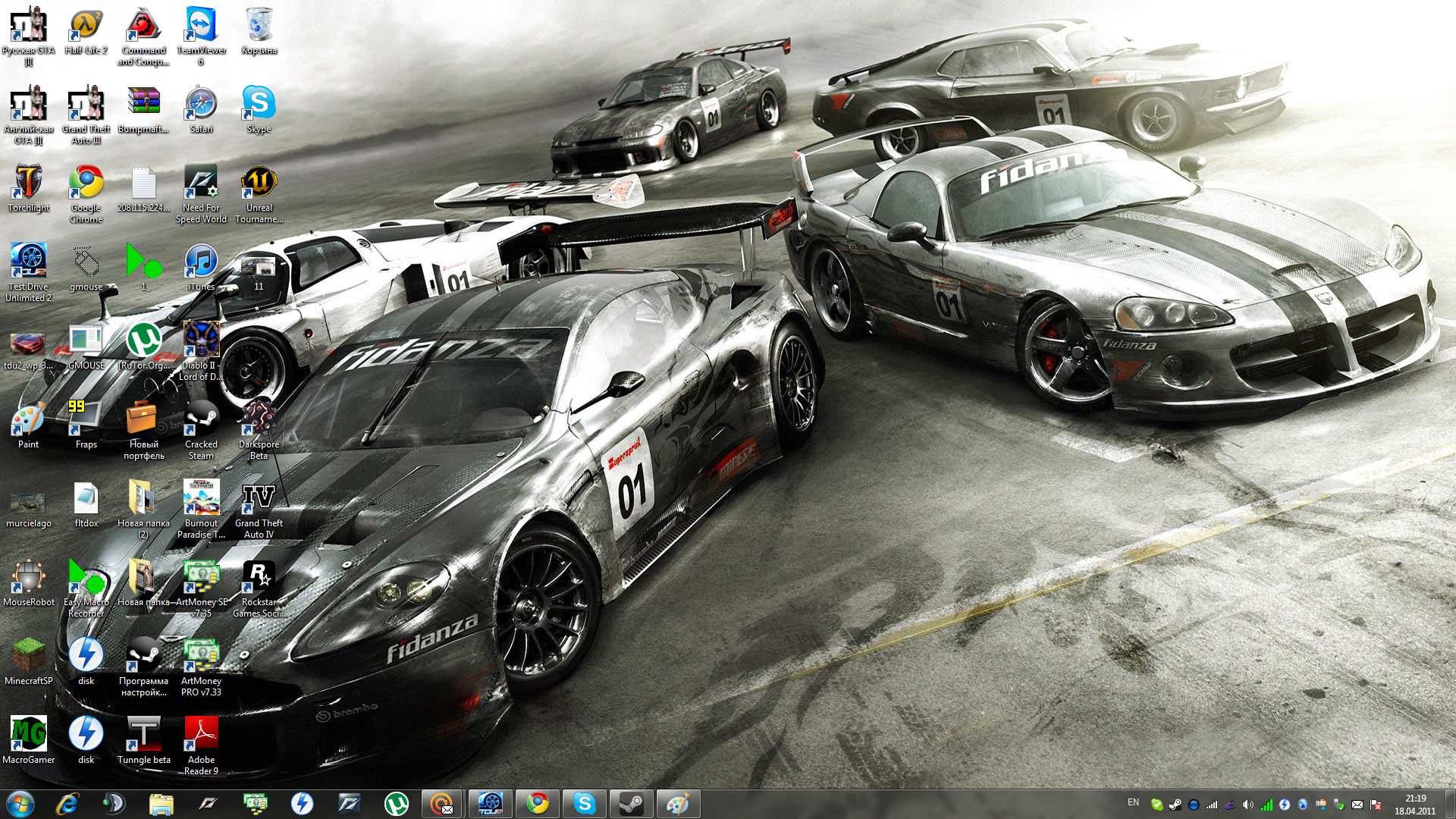Open MouseRobot desktop shortcut
Image resolution: width=1456 pixels, height=819 pixels.
pyautogui.click(x=28, y=584)
